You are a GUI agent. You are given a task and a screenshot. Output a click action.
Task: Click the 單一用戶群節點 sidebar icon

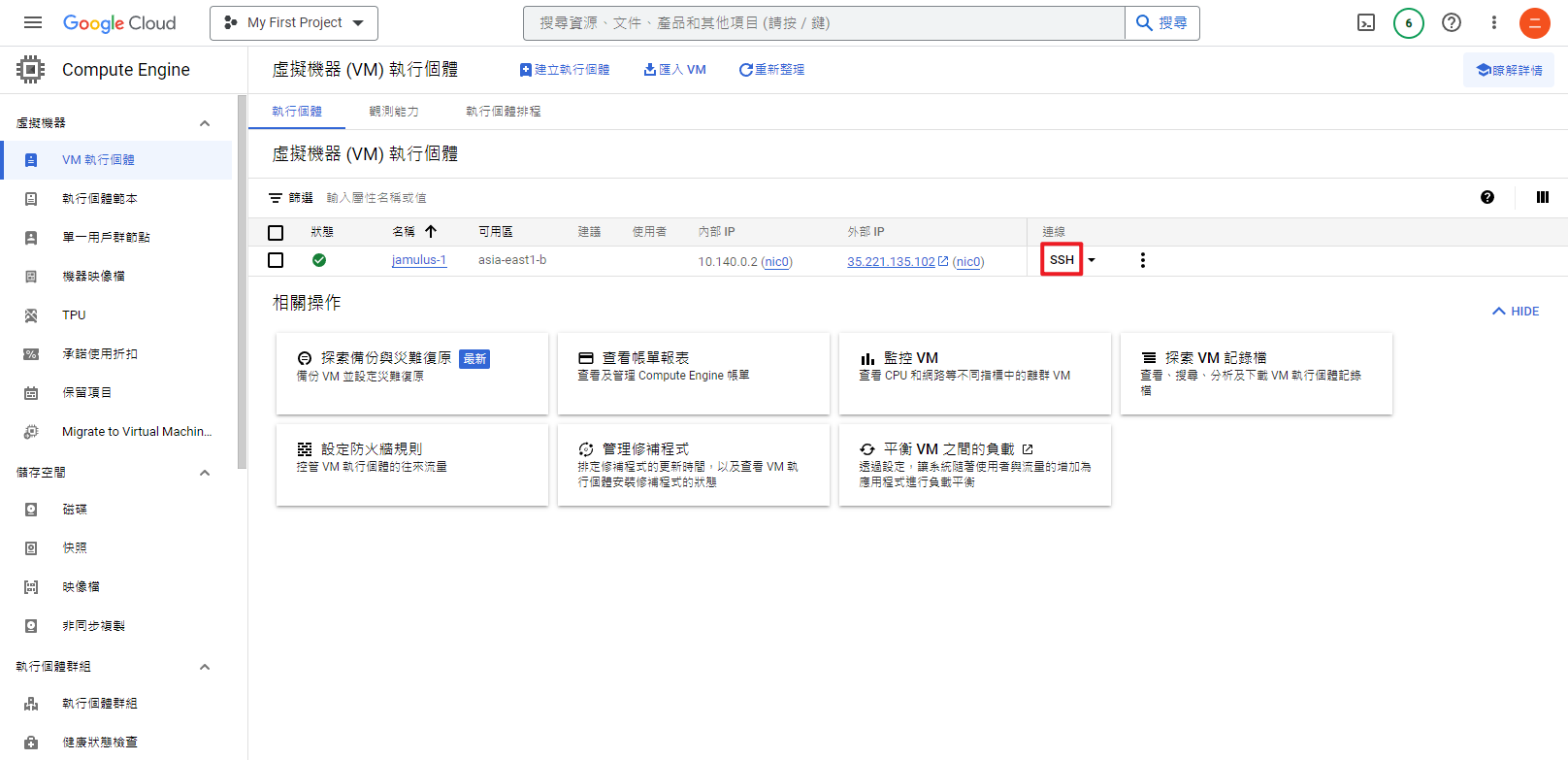click(31, 238)
